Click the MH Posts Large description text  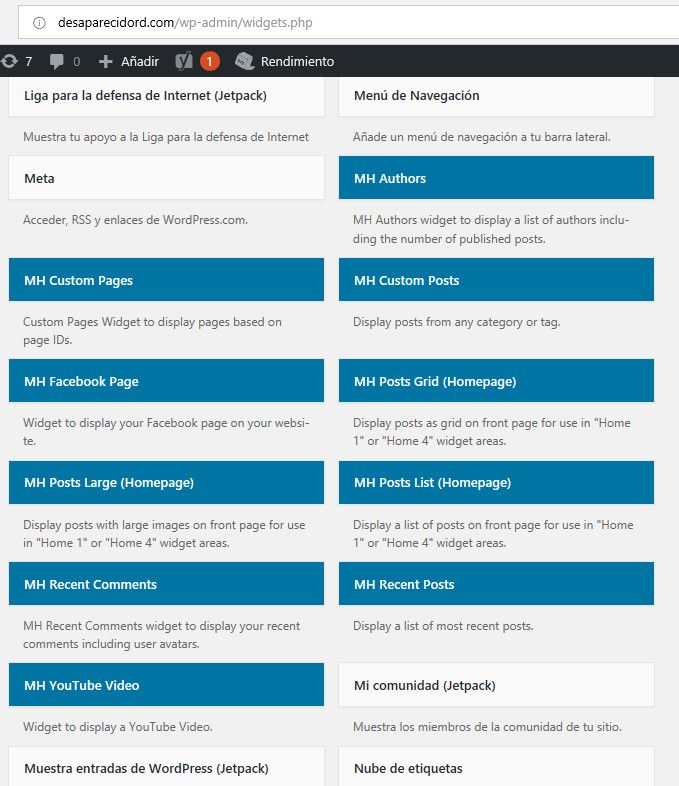(164, 534)
